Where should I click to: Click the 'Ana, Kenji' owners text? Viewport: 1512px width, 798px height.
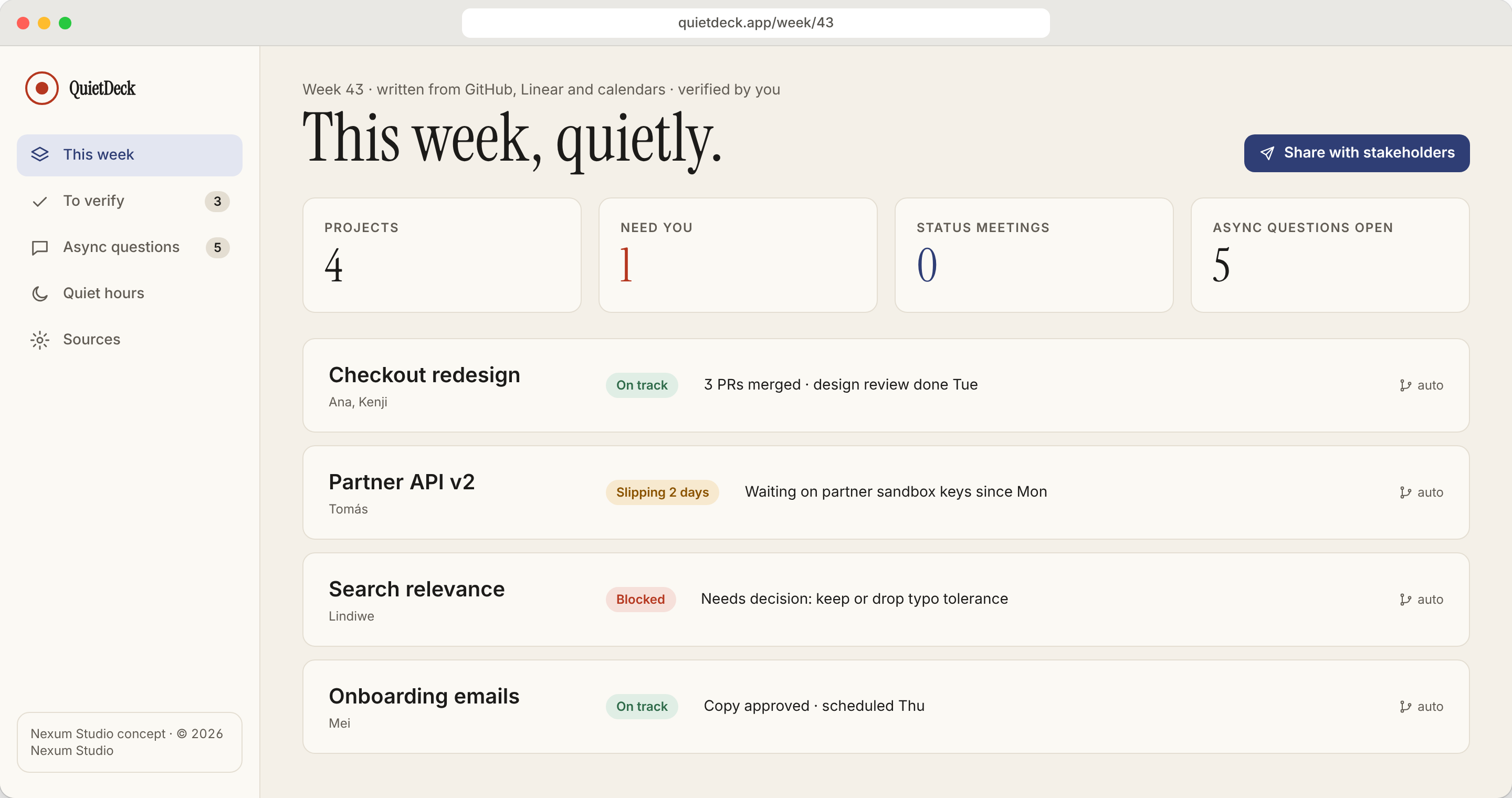click(358, 402)
